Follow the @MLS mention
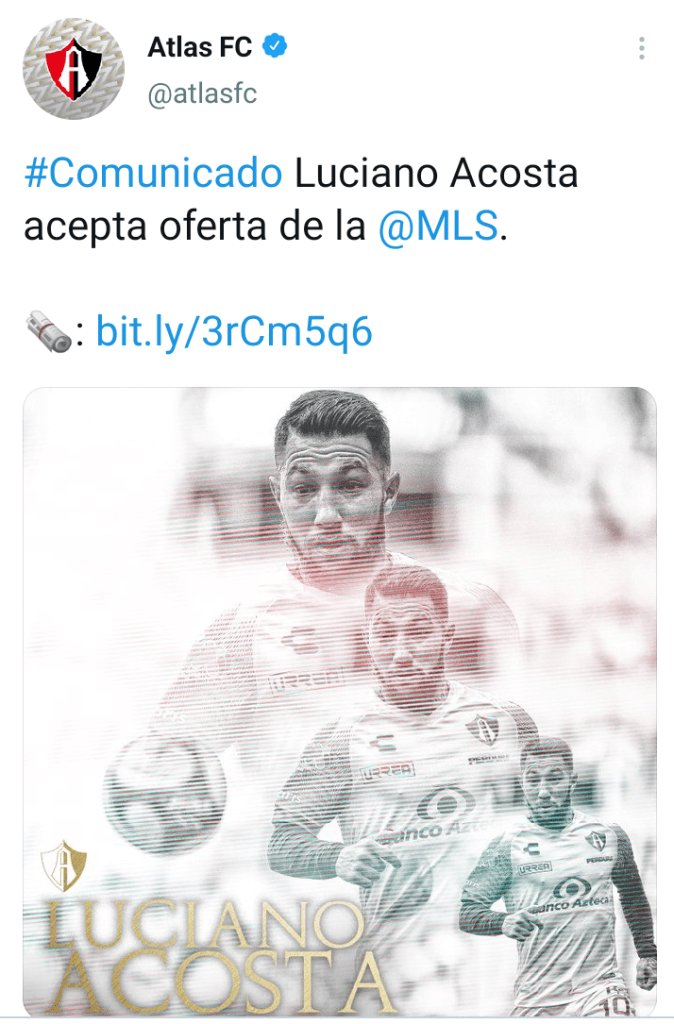674x1024 pixels. 438,227
